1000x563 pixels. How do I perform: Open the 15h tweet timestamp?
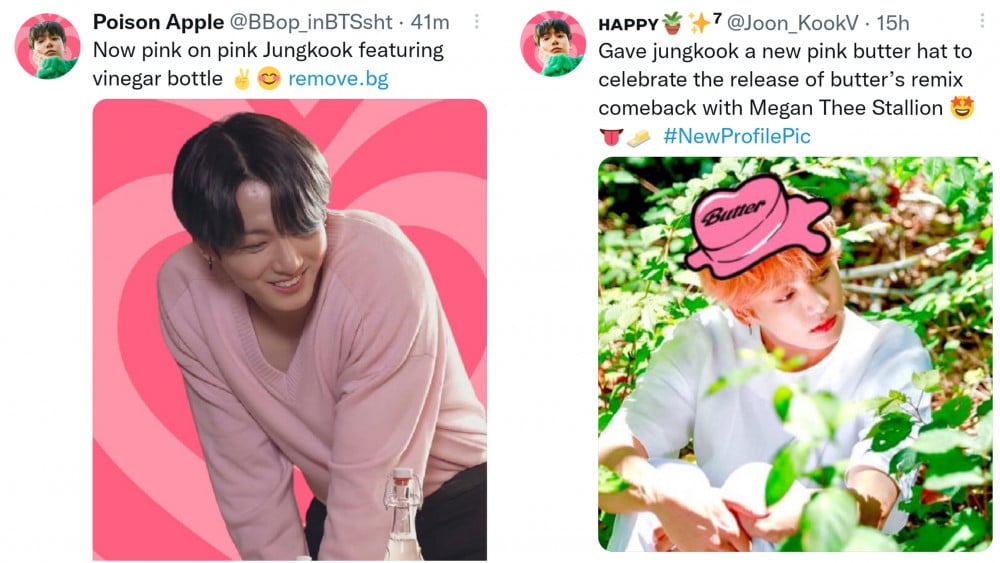pyautogui.click(x=893, y=24)
